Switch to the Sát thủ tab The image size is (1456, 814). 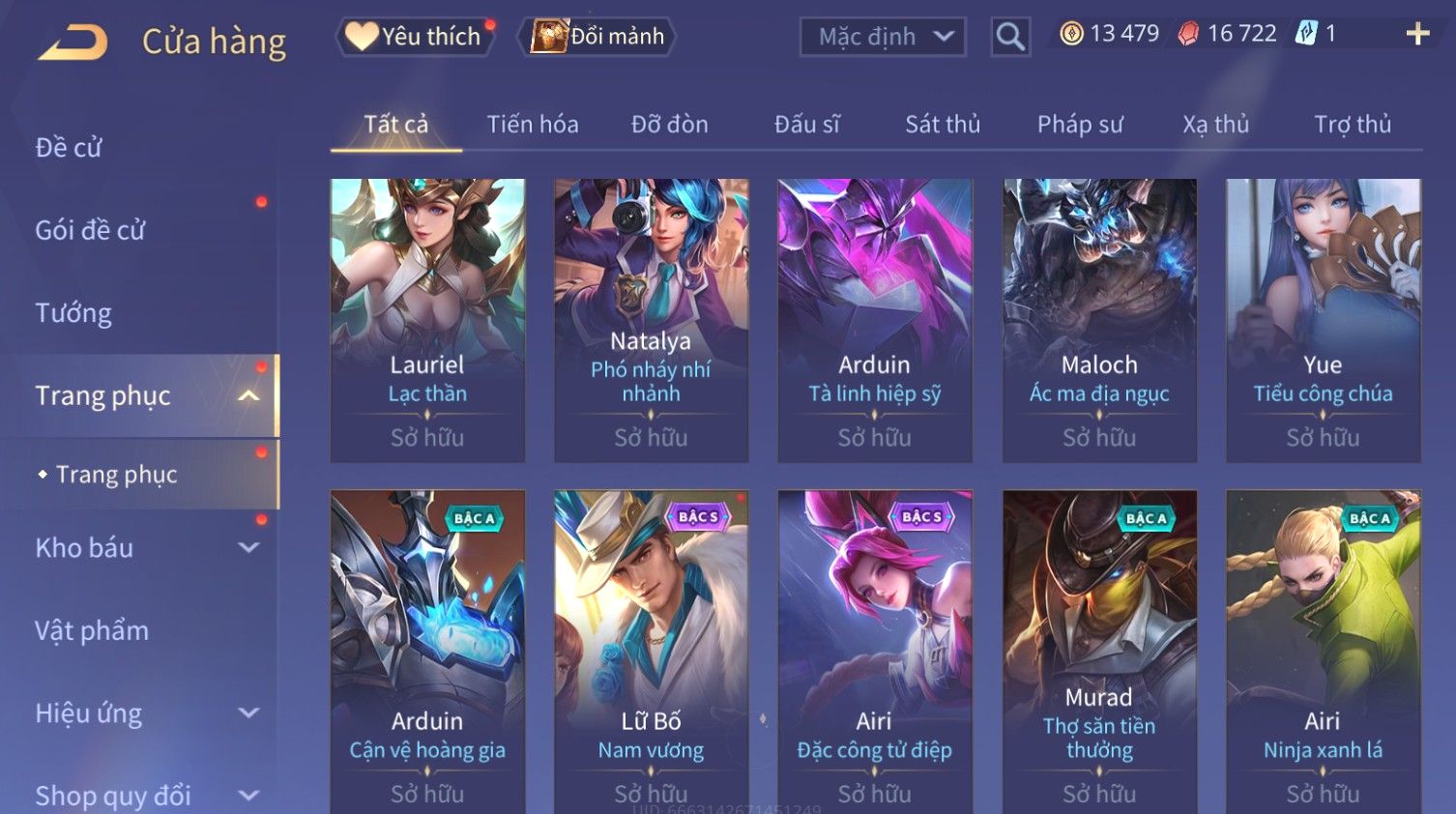click(943, 125)
